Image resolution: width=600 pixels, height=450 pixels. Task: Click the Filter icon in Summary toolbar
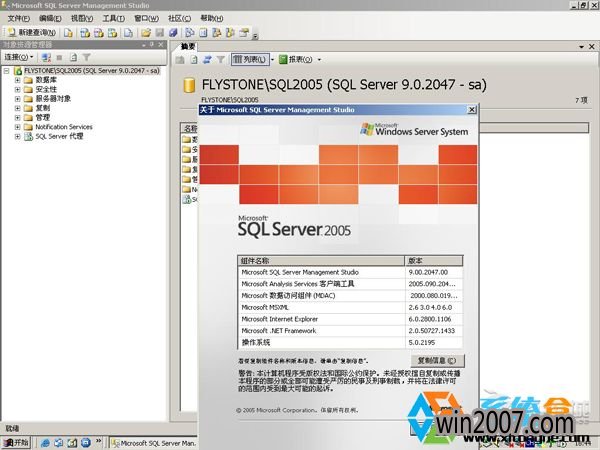coord(221,60)
